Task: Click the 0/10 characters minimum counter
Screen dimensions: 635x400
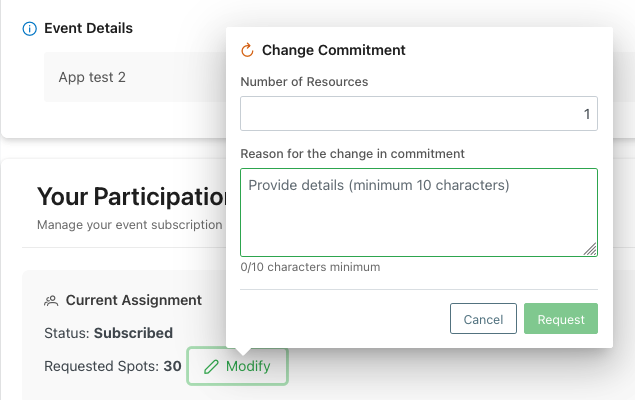Action: coord(310,268)
